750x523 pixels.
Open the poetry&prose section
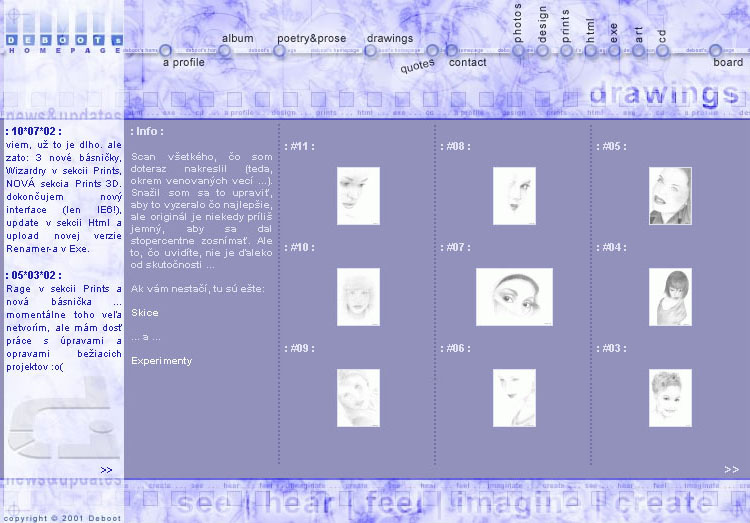311,39
